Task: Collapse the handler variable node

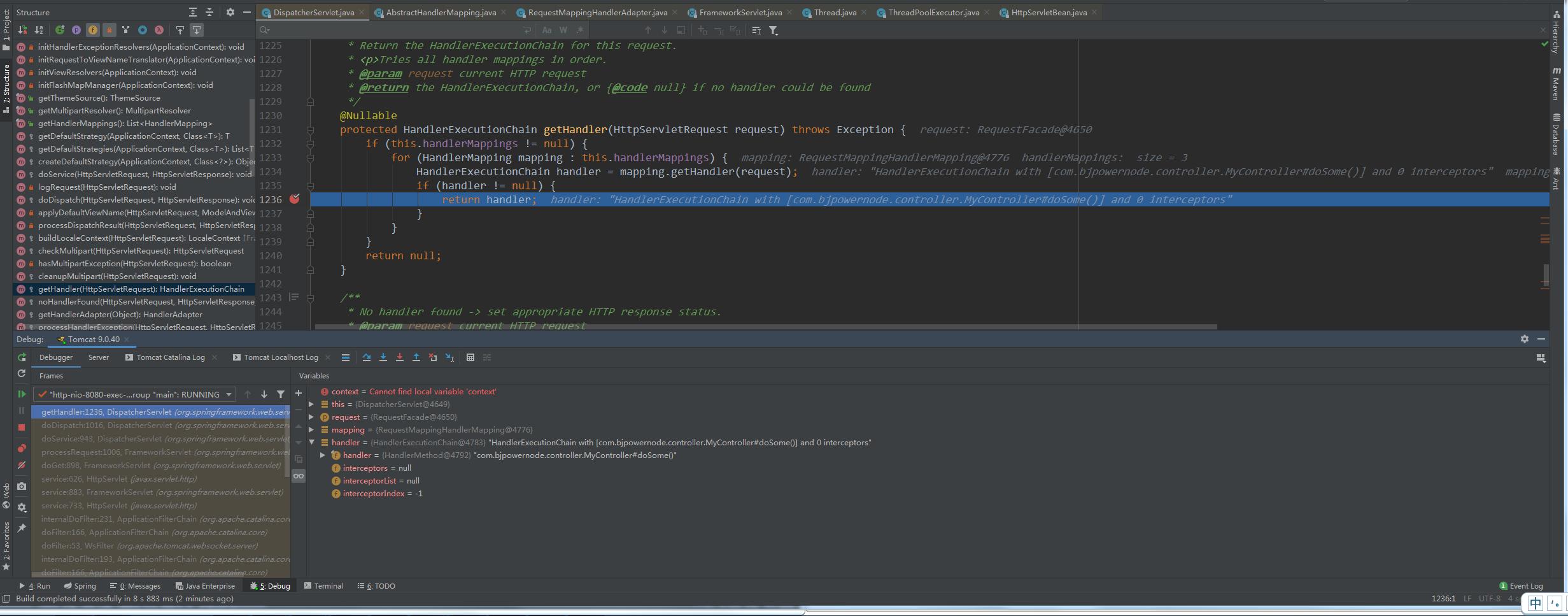Action: tap(312, 442)
